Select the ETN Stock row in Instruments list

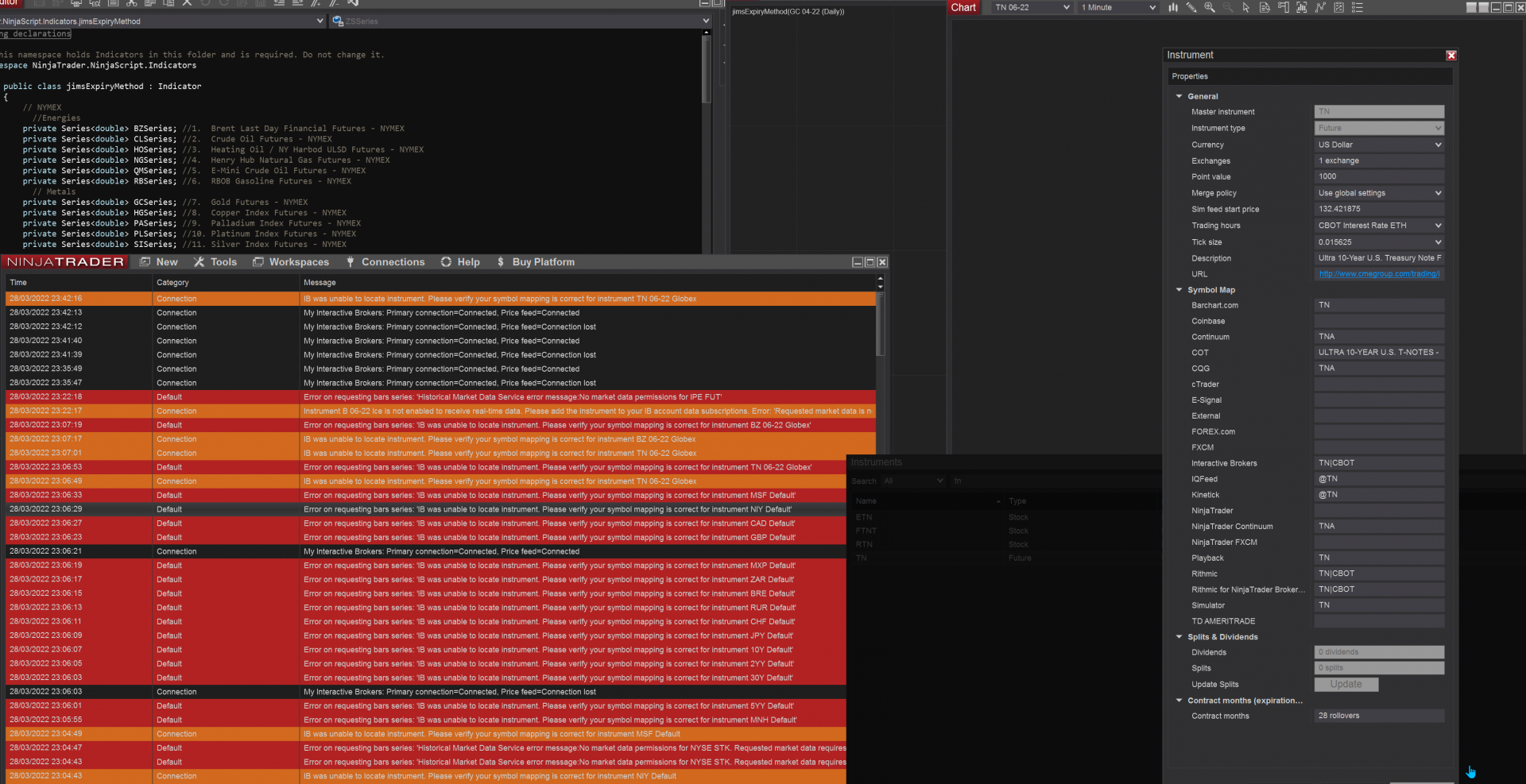click(1008, 517)
